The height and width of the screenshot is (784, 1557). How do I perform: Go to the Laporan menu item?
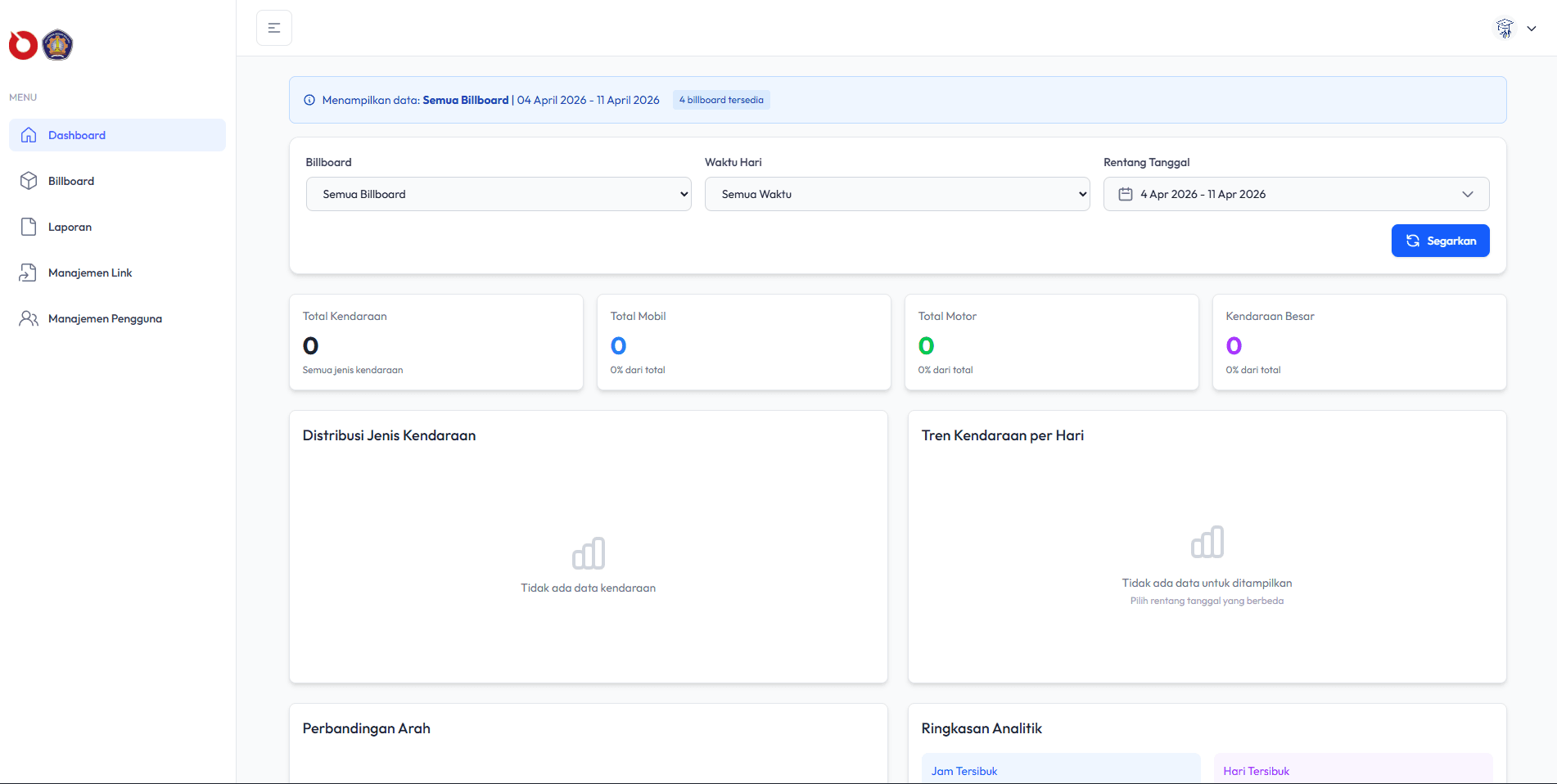coord(70,227)
